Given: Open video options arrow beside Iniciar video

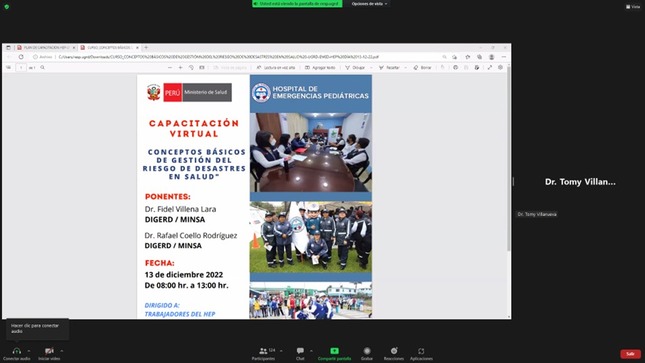Looking at the screenshot, I should pyautogui.click(x=62, y=351).
